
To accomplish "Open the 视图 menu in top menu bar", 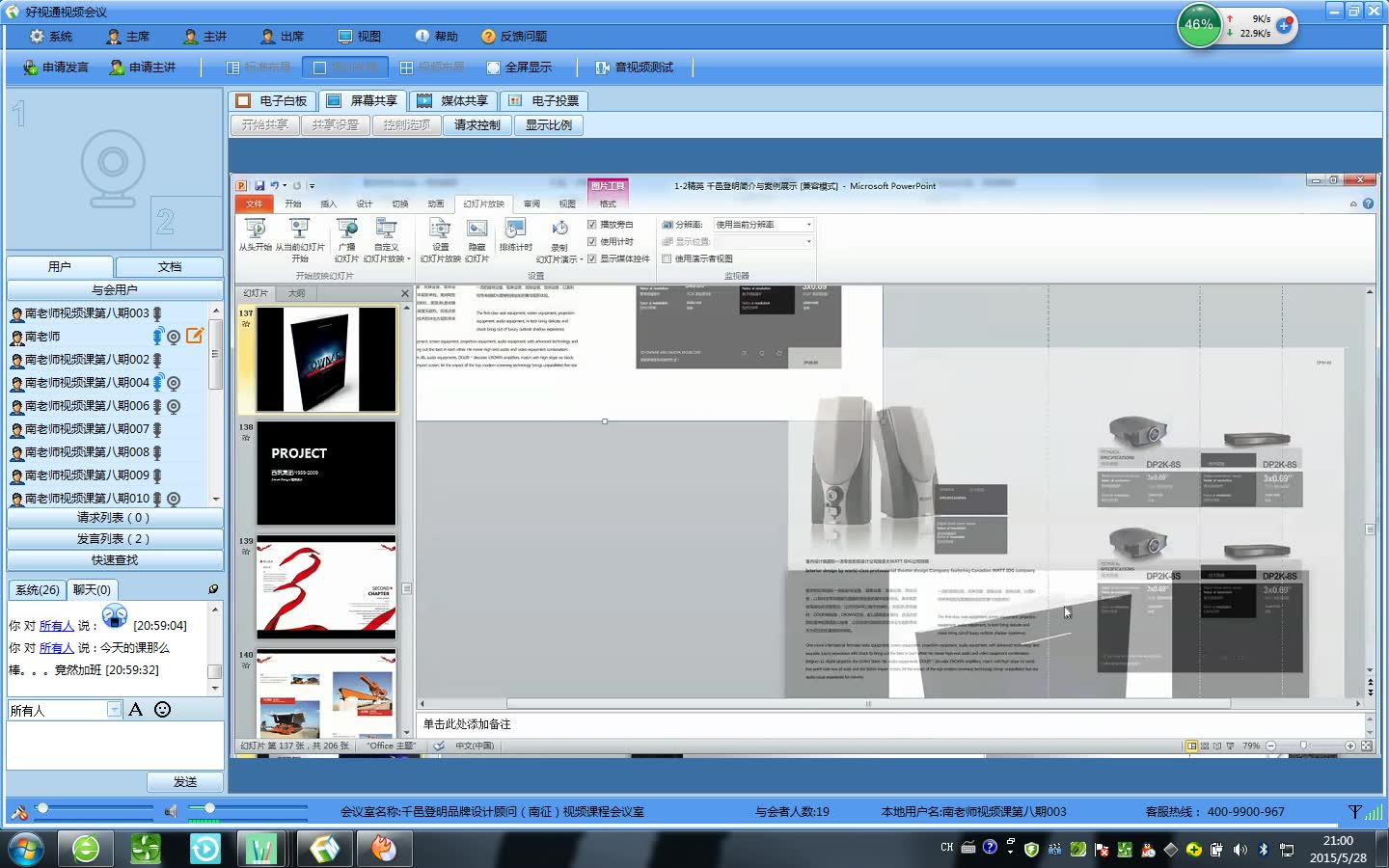I will pyautogui.click(x=360, y=37).
